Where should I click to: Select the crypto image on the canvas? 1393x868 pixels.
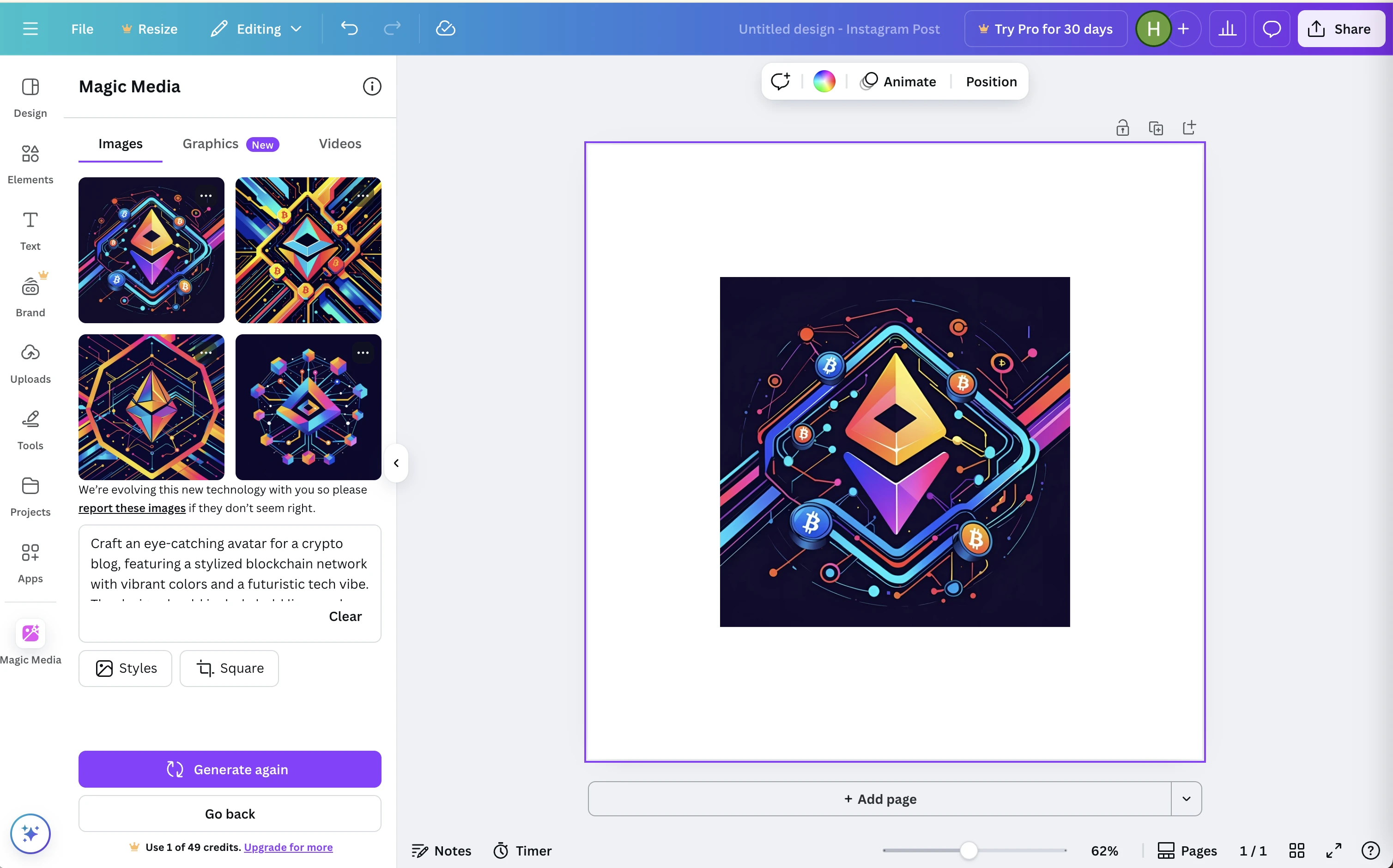coord(895,452)
